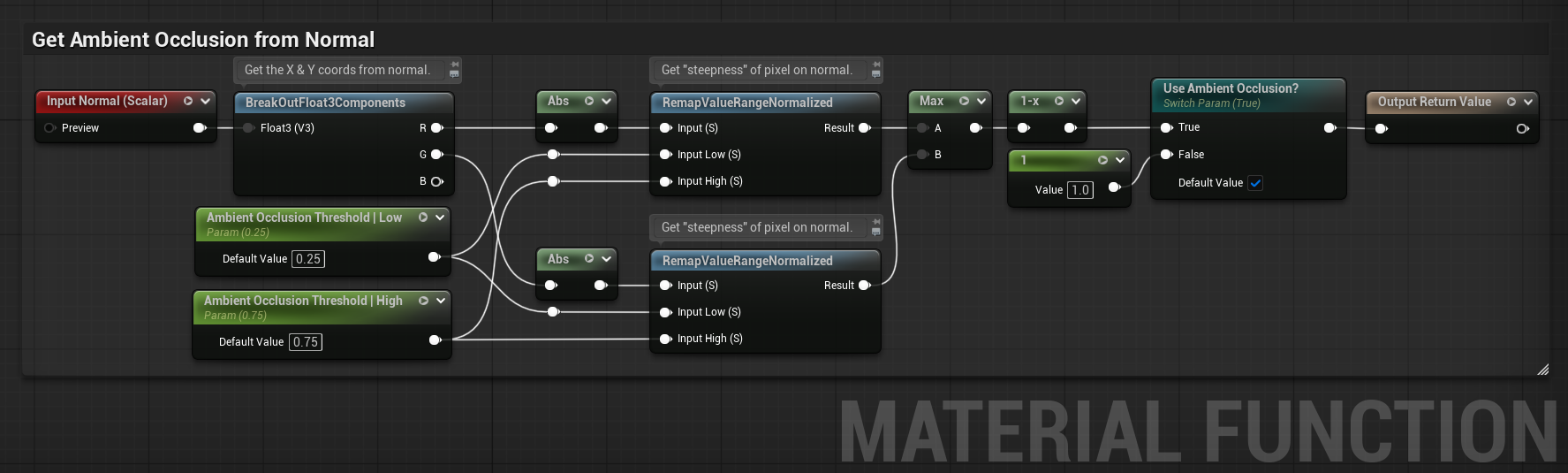
Task: Click the Use Ambient Occlusion node's output pin
Action: click(1330, 127)
